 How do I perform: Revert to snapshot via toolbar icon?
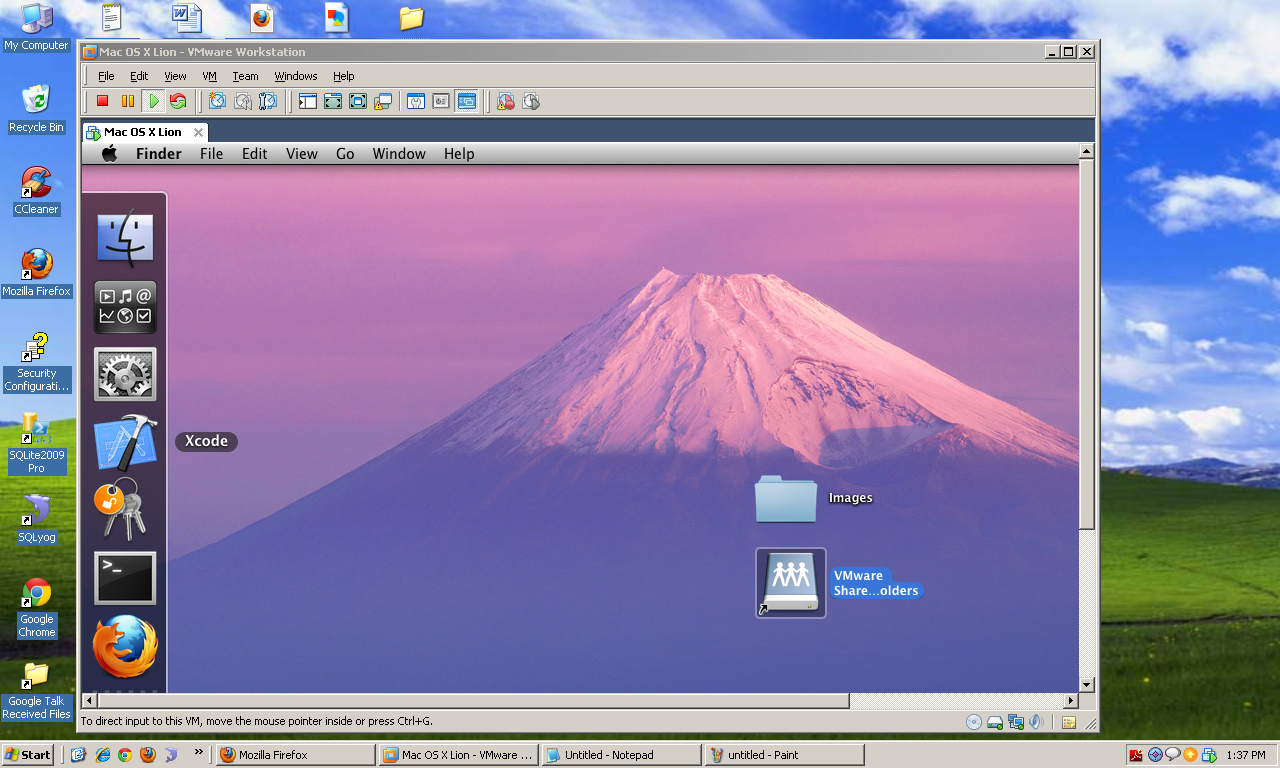[x=243, y=101]
